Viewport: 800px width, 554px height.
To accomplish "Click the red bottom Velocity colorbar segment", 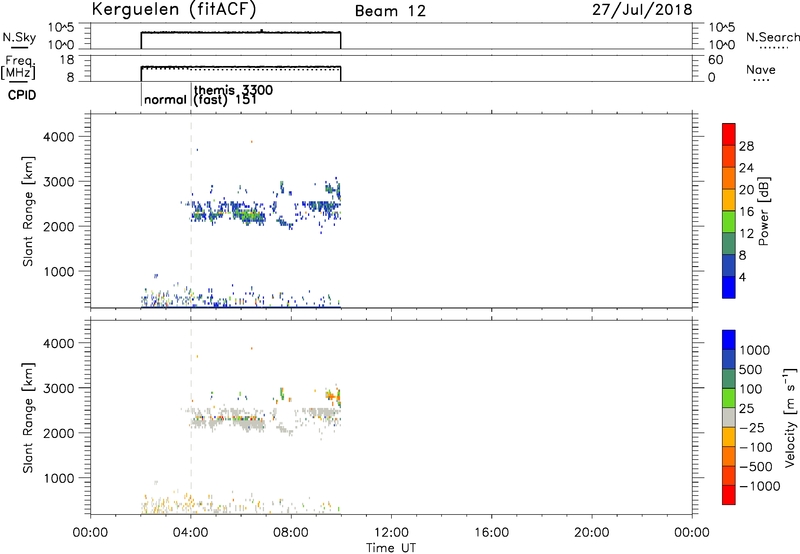I will click(x=729, y=495).
